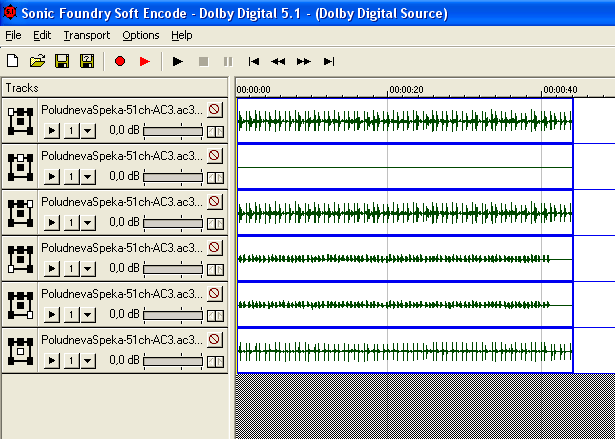Preview the Left front channel track
Screen dimensions: 615x439
pos(52,131)
